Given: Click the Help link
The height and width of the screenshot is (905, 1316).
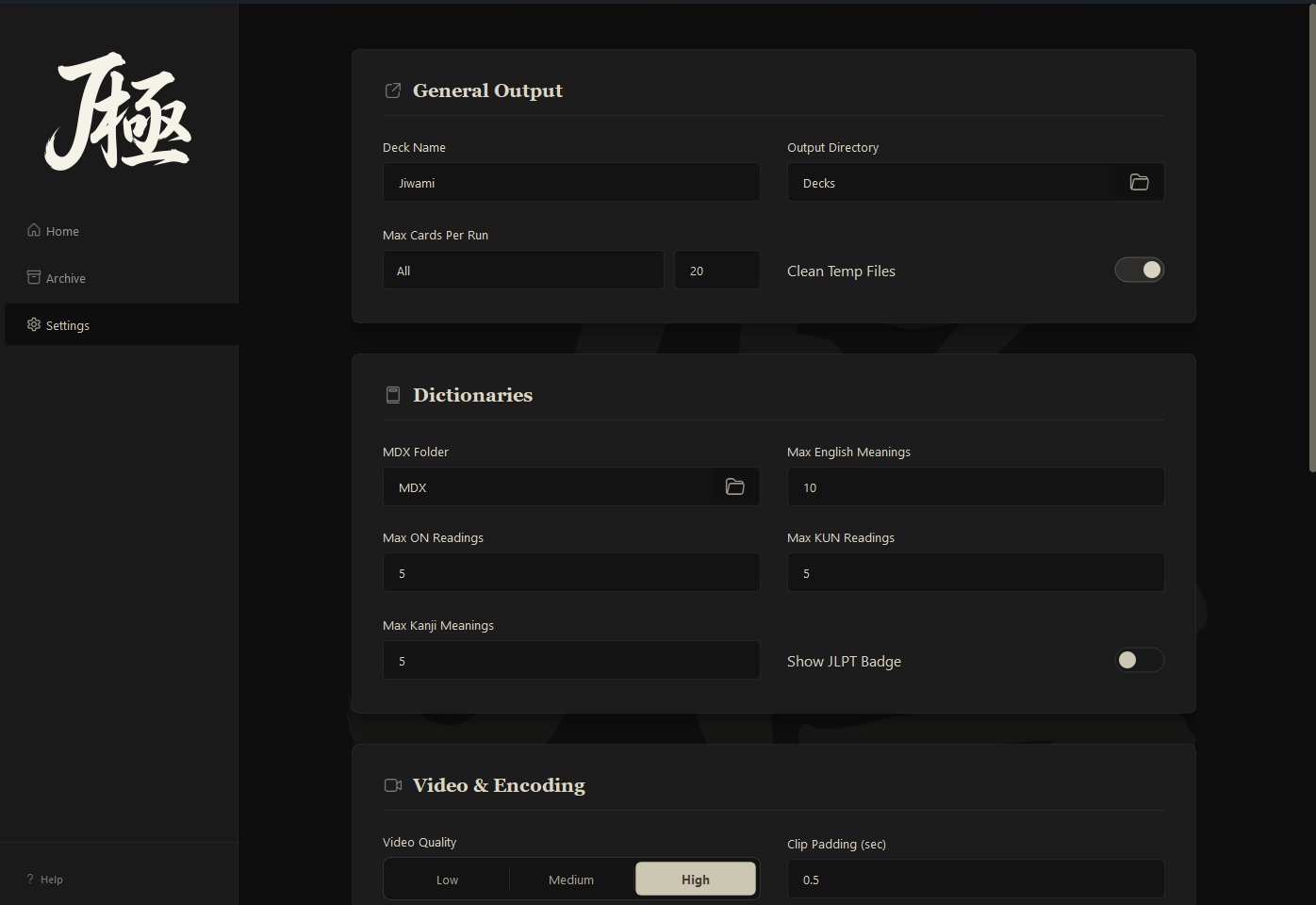Looking at the screenshot, I should pos(50,879).
